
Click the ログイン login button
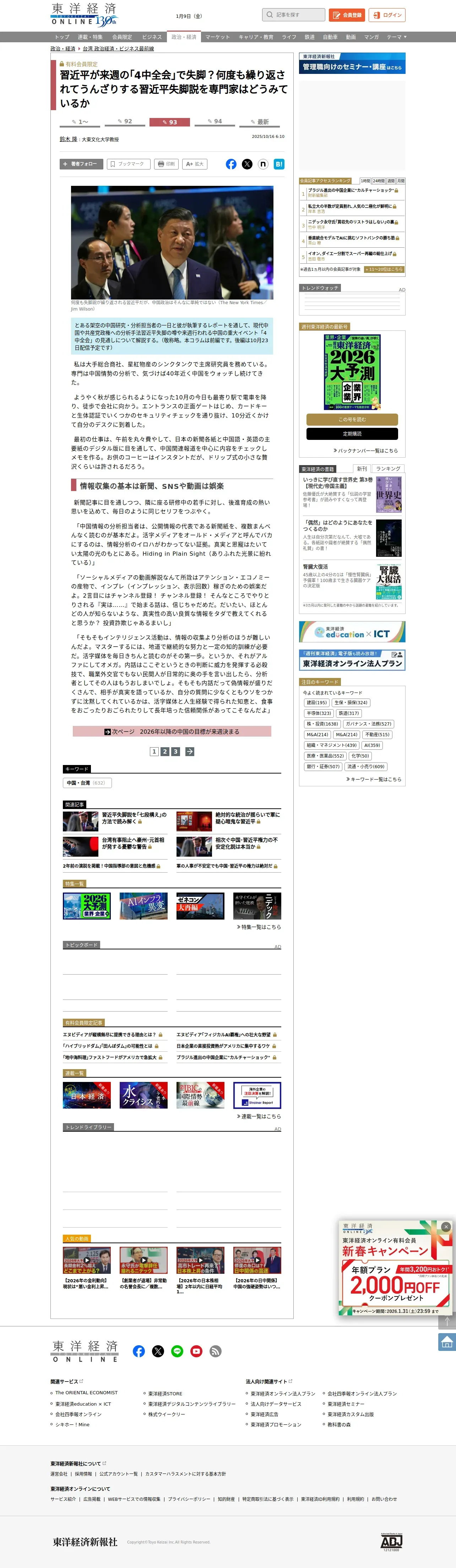pyautogui.click(x=387, y=15)
